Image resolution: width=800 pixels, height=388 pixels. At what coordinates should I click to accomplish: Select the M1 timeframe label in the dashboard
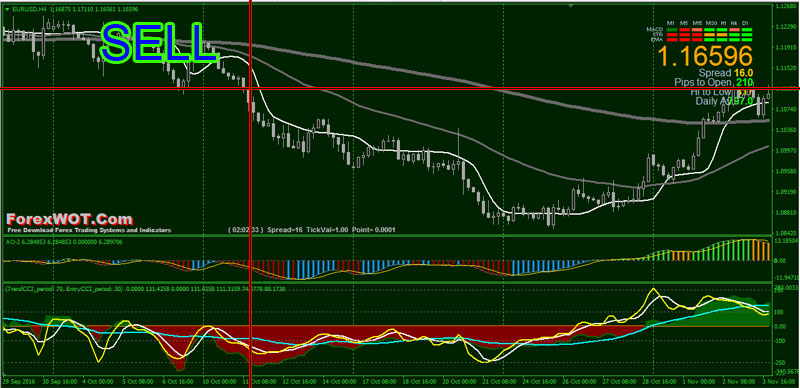[670, 23]
